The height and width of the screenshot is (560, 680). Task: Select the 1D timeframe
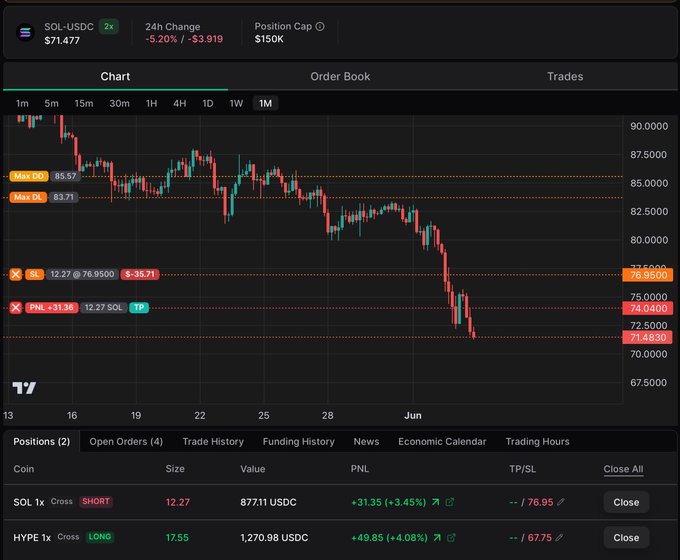[x=208, y=103]
